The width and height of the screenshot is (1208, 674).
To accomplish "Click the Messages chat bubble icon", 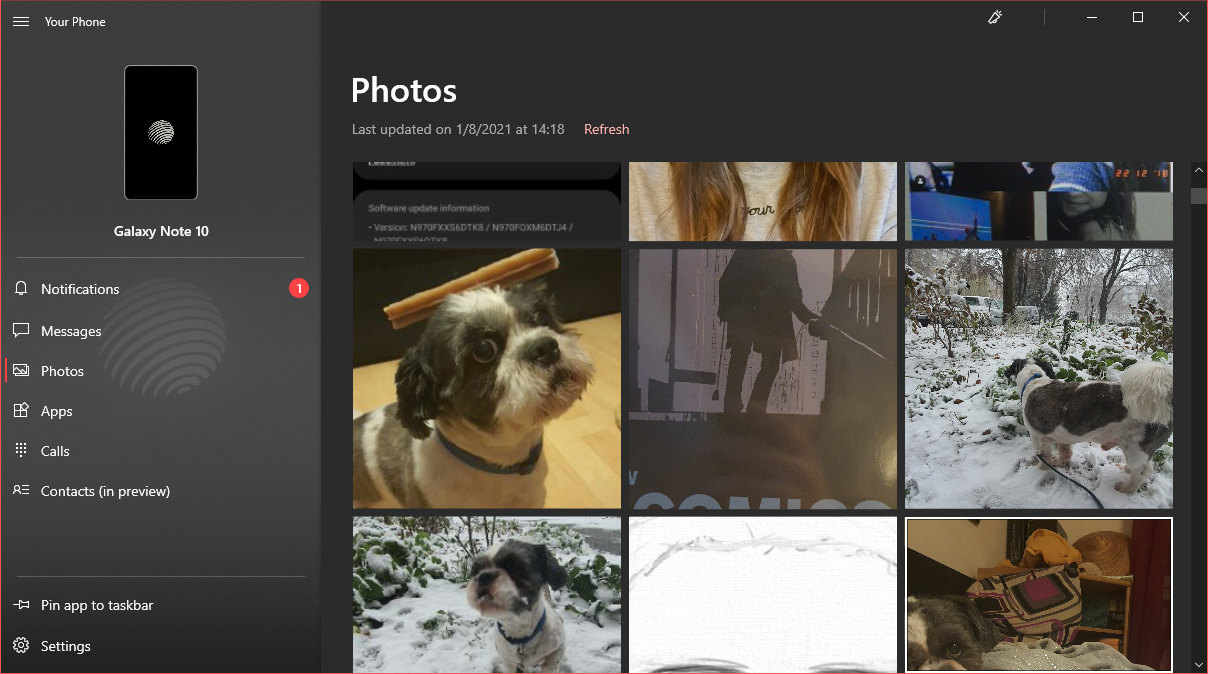I will [x=21, y=331].
